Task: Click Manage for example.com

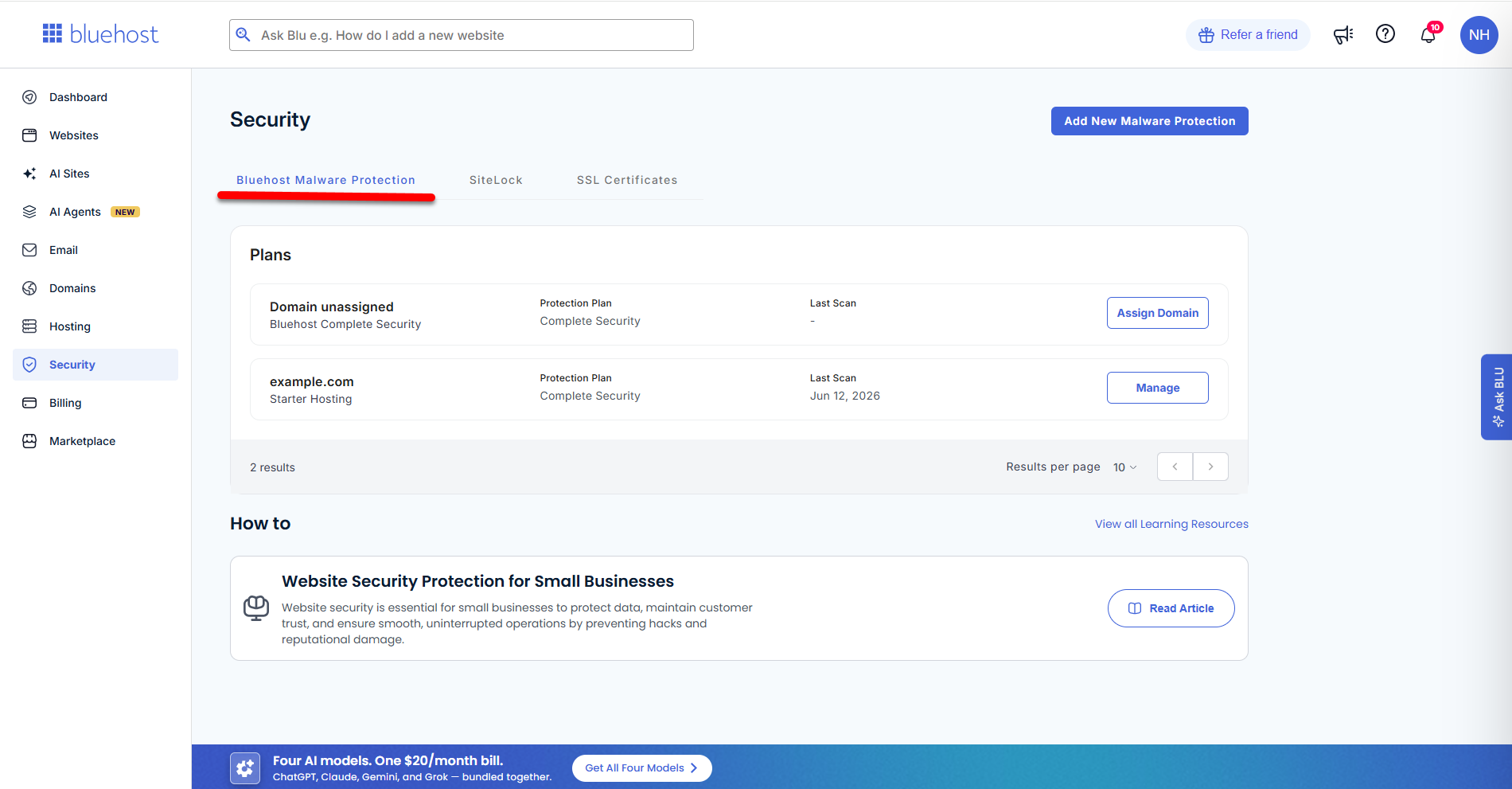Action: 1157,388
